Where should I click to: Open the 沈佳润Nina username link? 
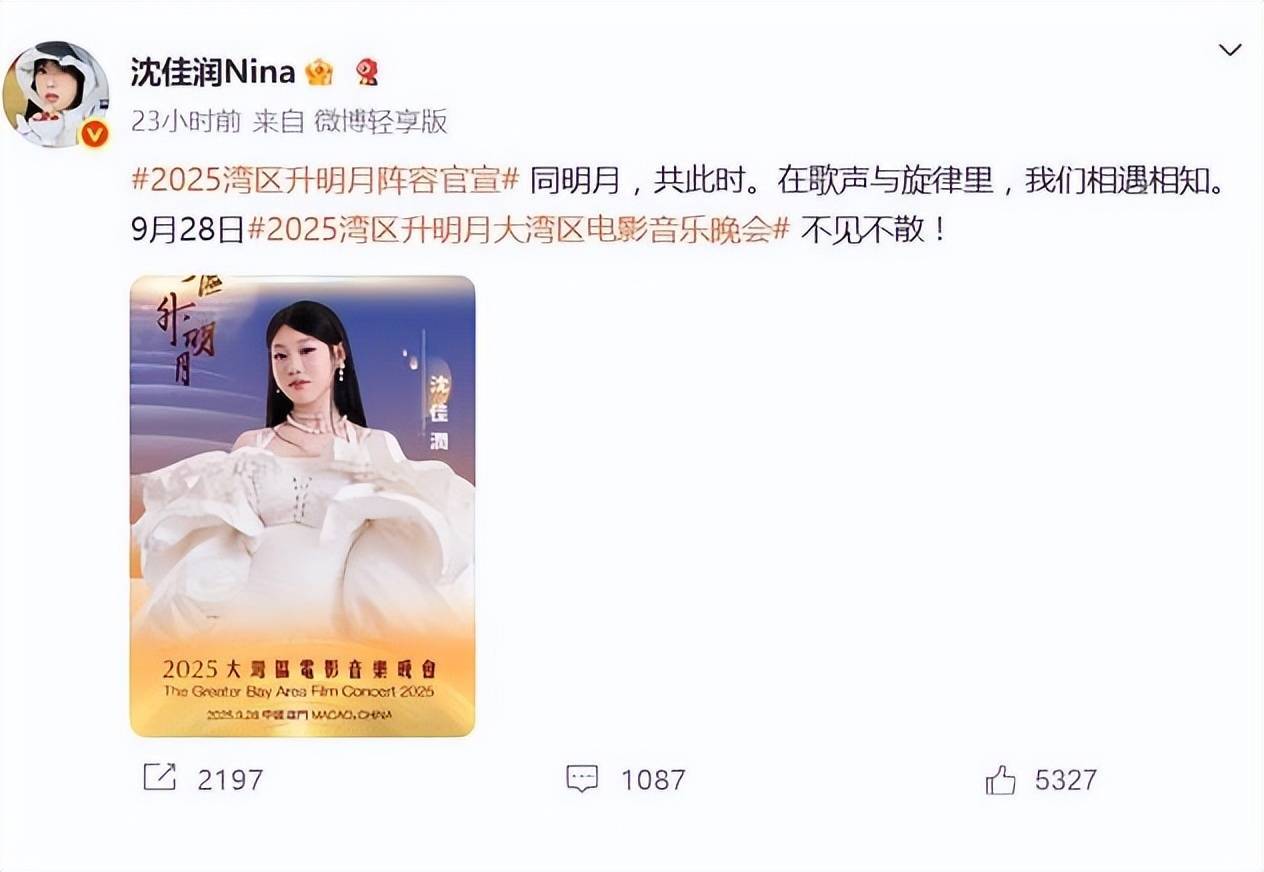pyautogui.click(x=213, y=72)
